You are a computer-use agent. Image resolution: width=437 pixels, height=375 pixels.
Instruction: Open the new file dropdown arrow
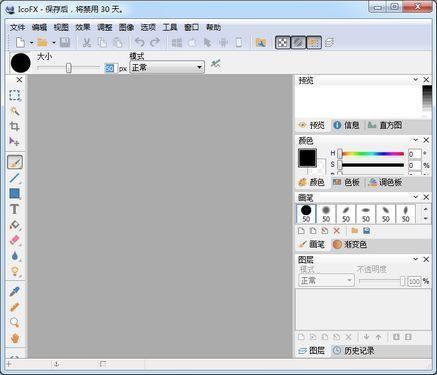(x=31, y=43)
